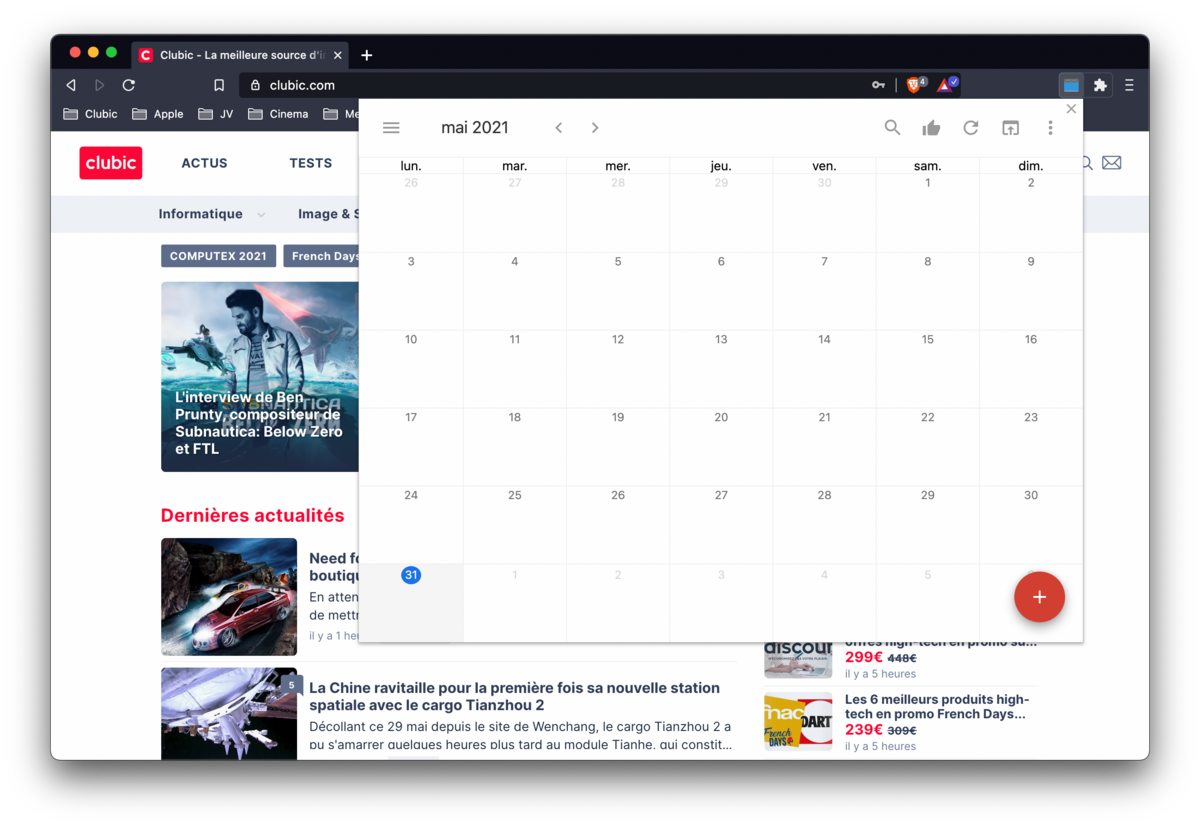Image resolution: width=1200 pixels, height=827 pixels.
Task: Go to previous month in calendar
Action: (x=559, y=128)
